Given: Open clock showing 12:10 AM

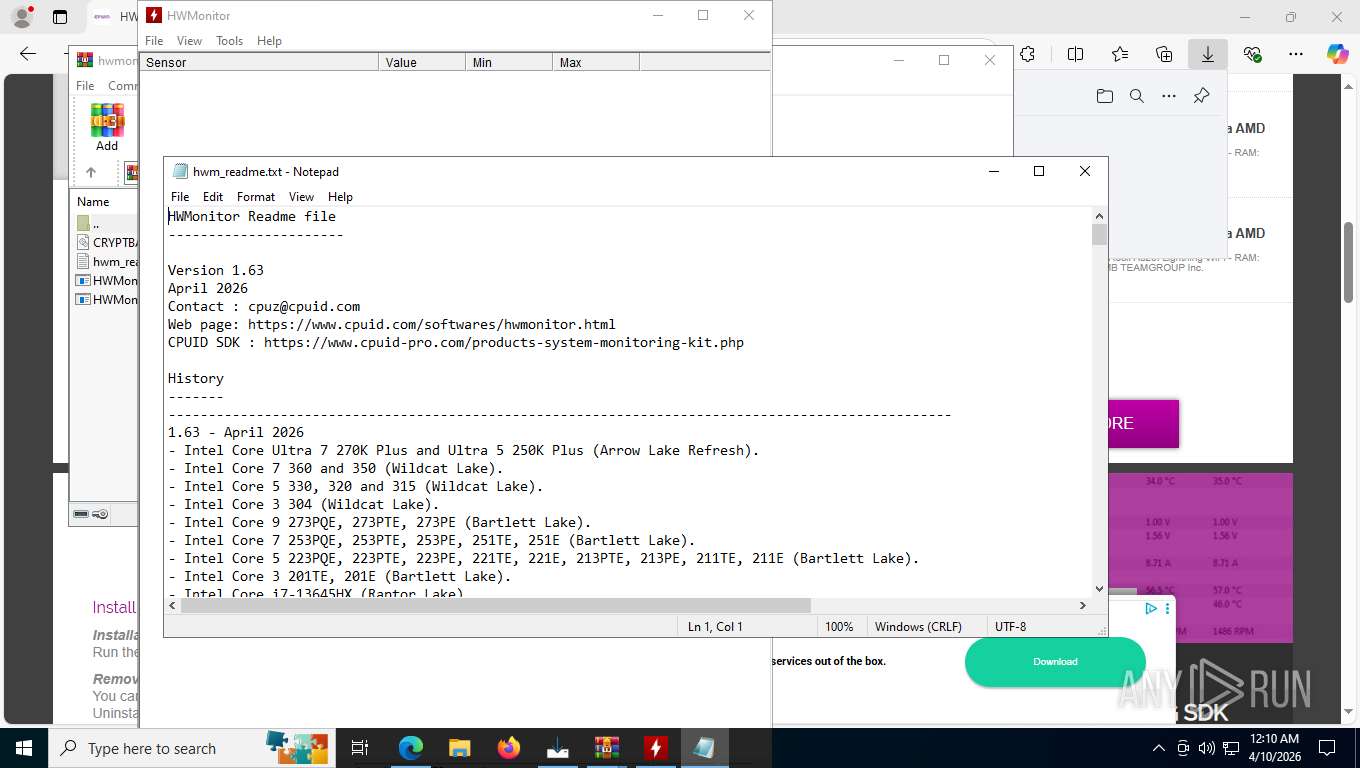Looking at the screenshot, I should (x=1273, y=748).
